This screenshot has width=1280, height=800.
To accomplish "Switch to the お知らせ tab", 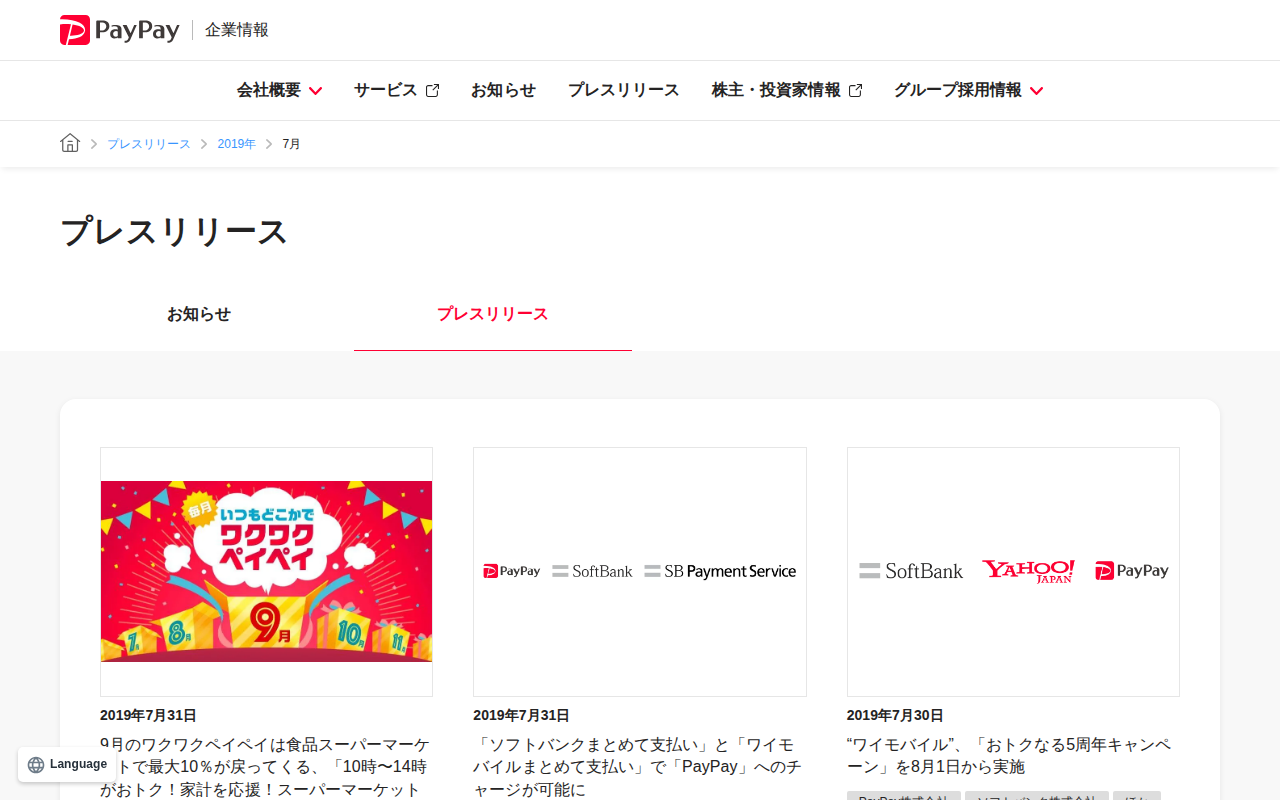I will coord(199,314).
